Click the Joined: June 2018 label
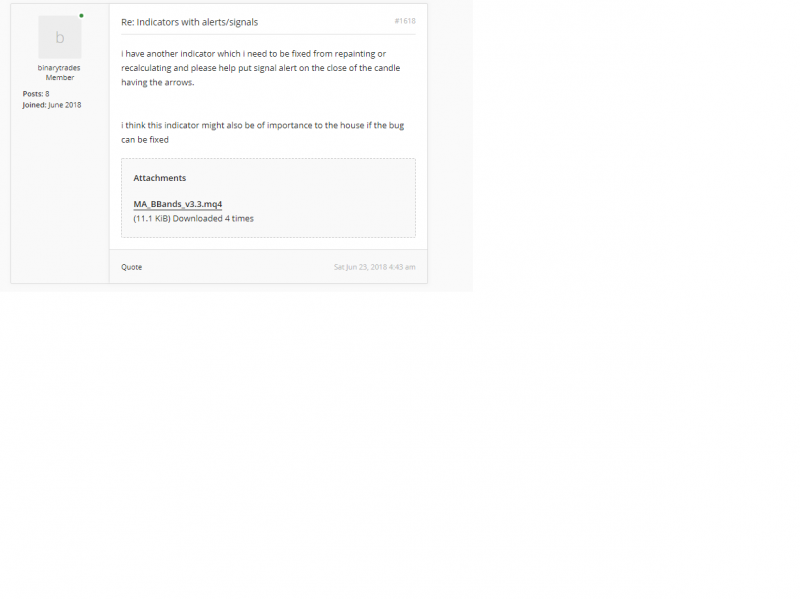800x599 pixels. (52, 105)
